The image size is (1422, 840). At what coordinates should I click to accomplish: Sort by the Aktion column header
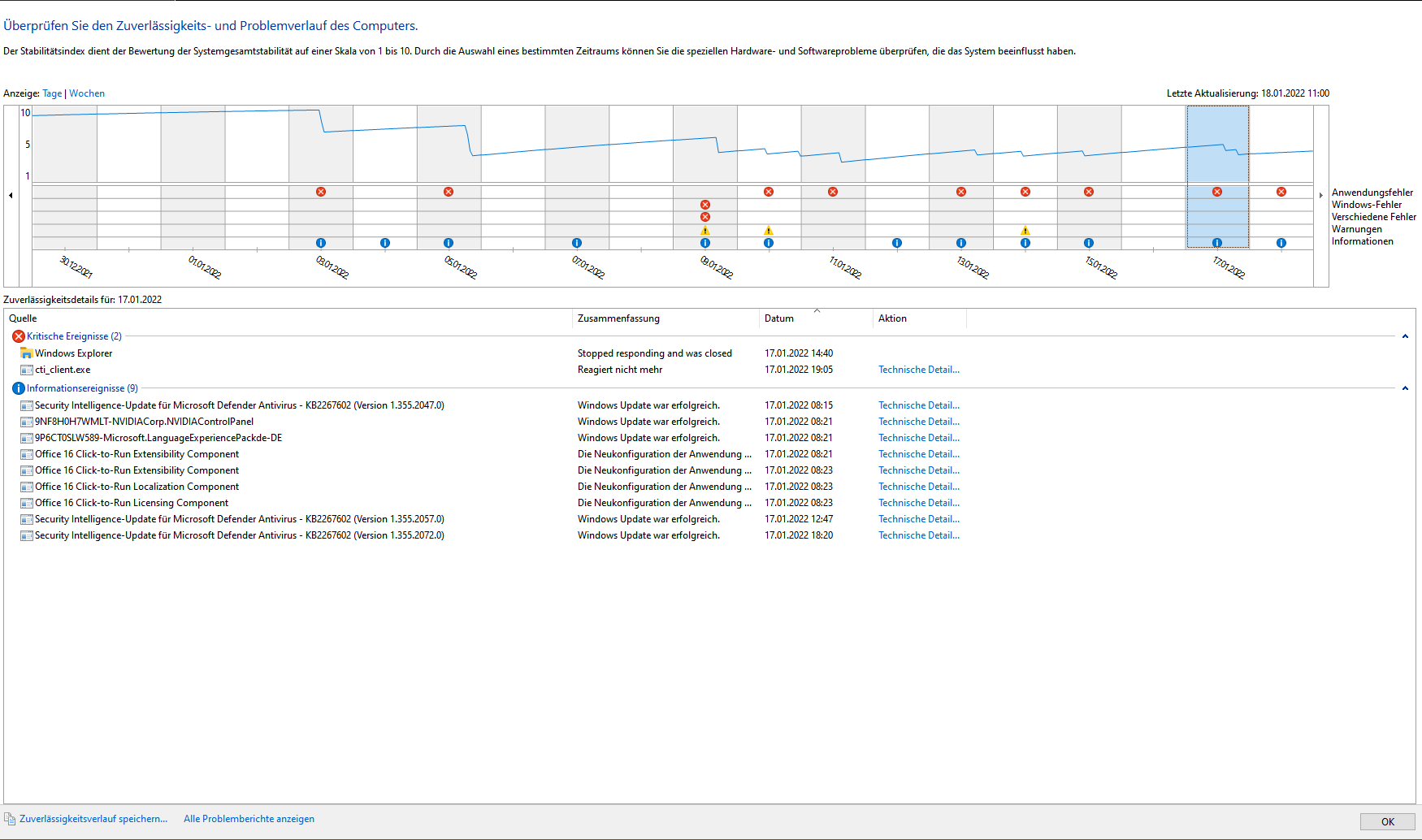pyautogui.click(x=920, y=318)
